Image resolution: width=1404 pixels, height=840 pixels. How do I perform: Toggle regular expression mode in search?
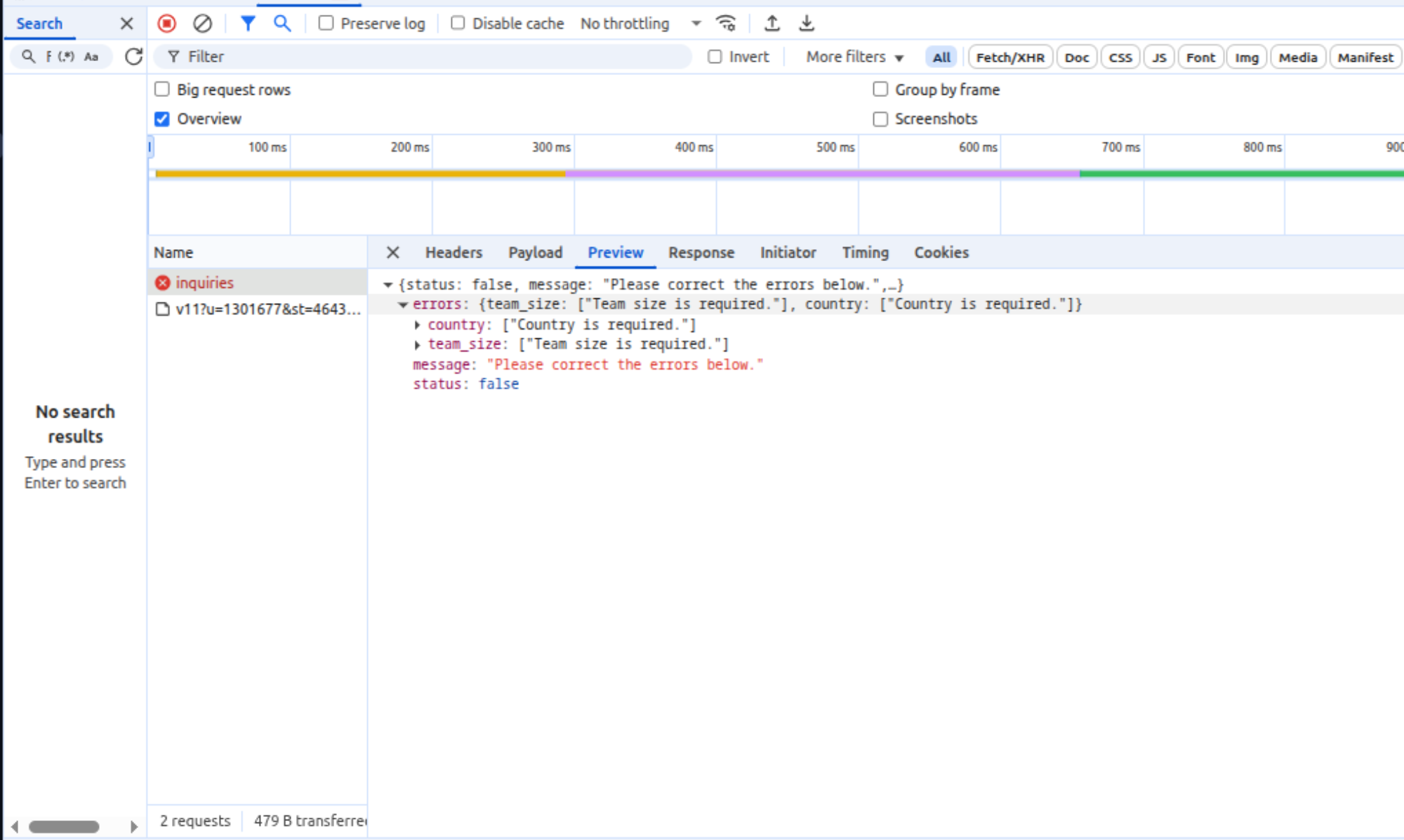pos(67,57)
